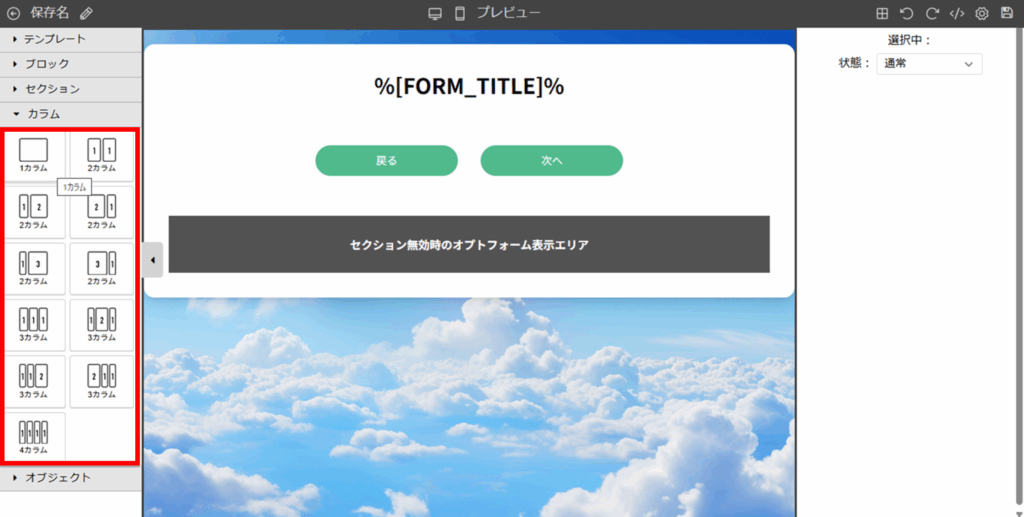Click the save floppy disk icon

click(x=1007, y=13)
